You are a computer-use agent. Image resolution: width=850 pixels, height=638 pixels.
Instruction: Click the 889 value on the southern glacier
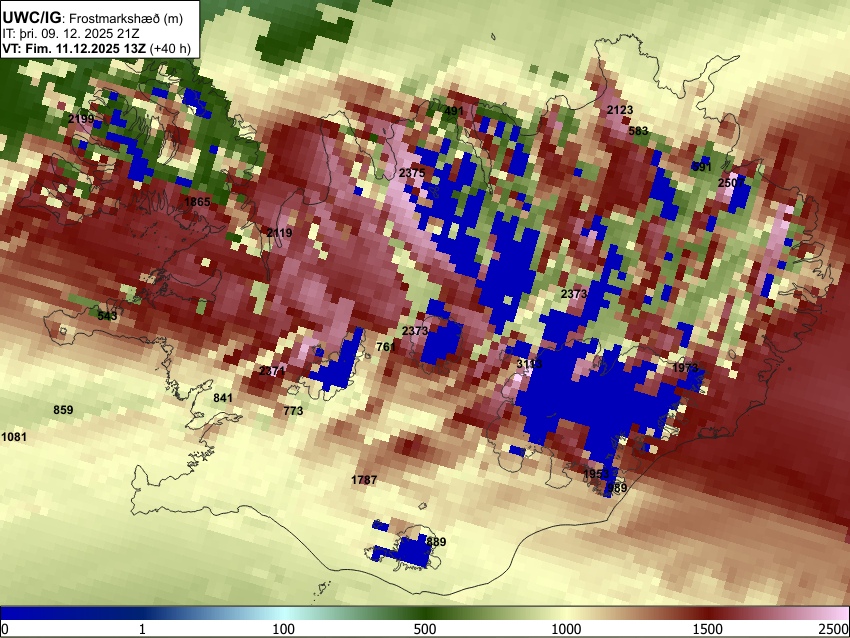click(x=436, y=542)
